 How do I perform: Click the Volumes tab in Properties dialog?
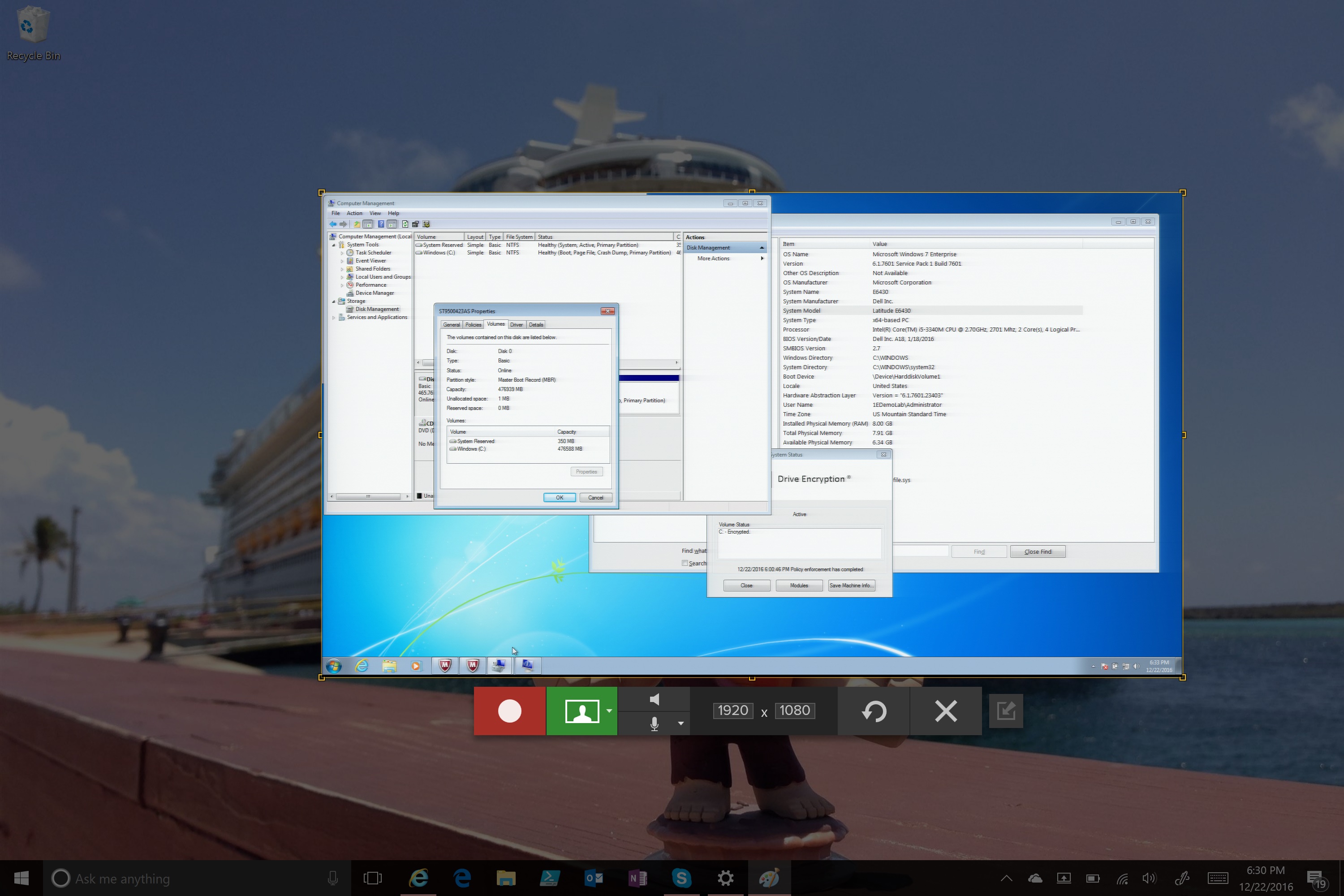click(495, 324)
